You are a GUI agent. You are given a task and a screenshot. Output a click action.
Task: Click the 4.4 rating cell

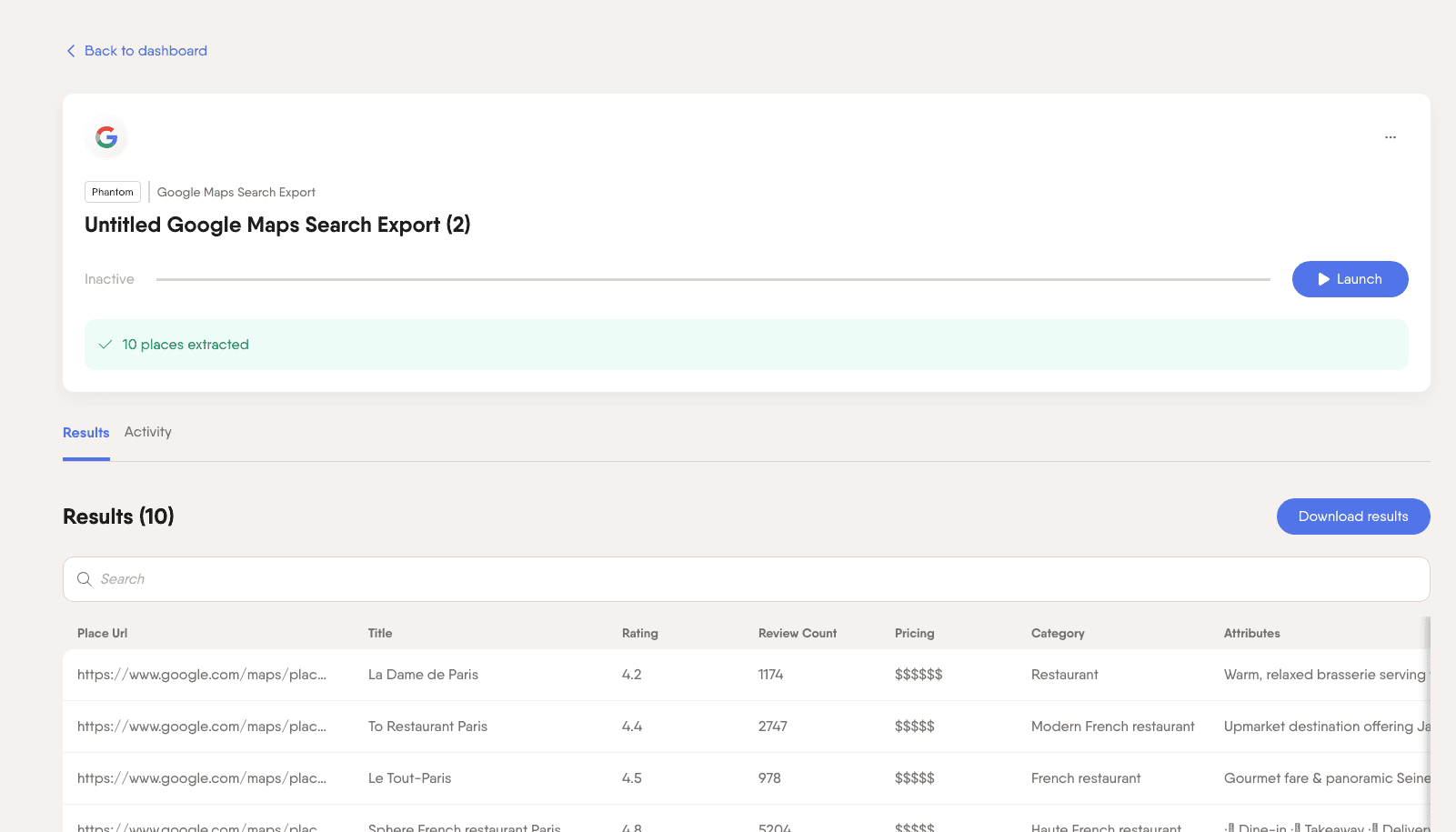(632, 727)
